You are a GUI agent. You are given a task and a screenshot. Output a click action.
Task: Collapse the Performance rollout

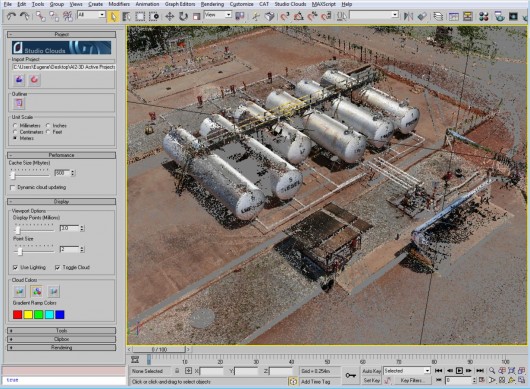point(62,155)
